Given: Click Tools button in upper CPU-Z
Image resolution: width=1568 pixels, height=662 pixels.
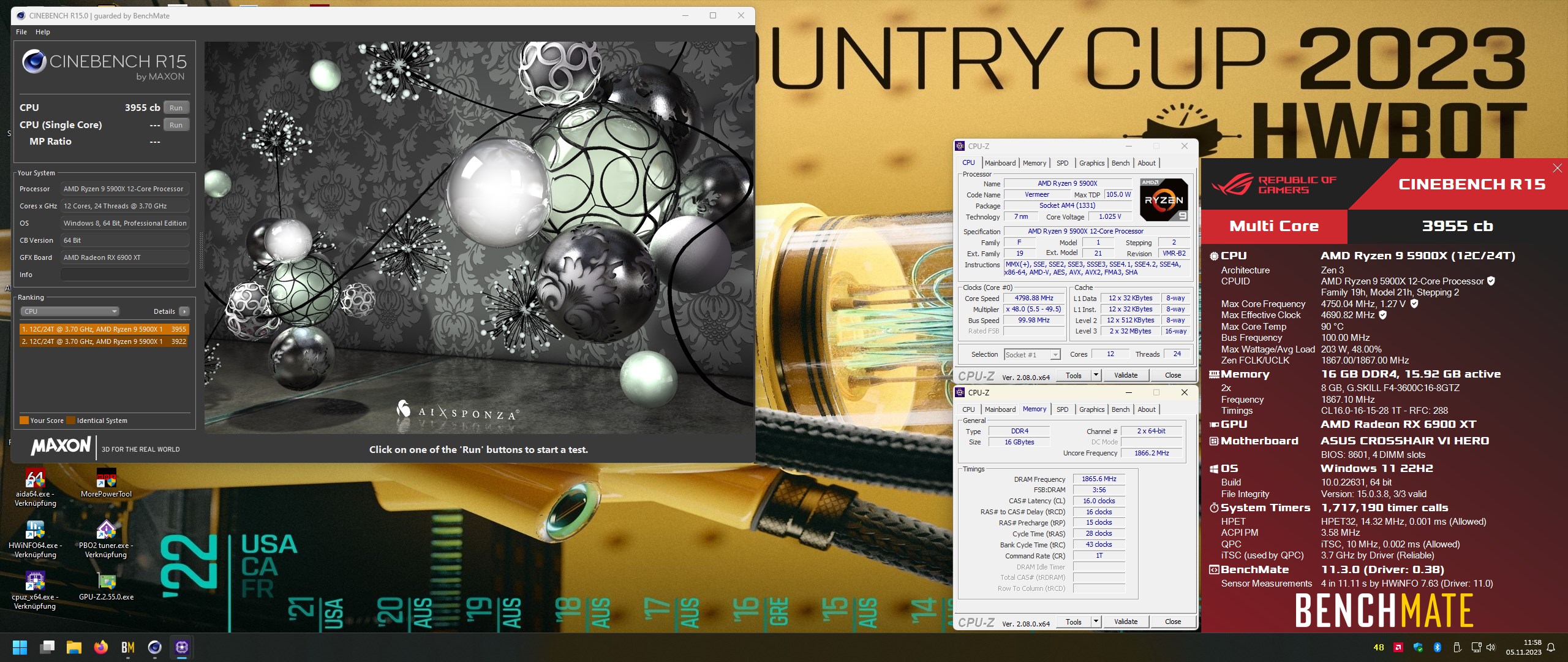Looking at the screenshot, I should [1074, 375].
